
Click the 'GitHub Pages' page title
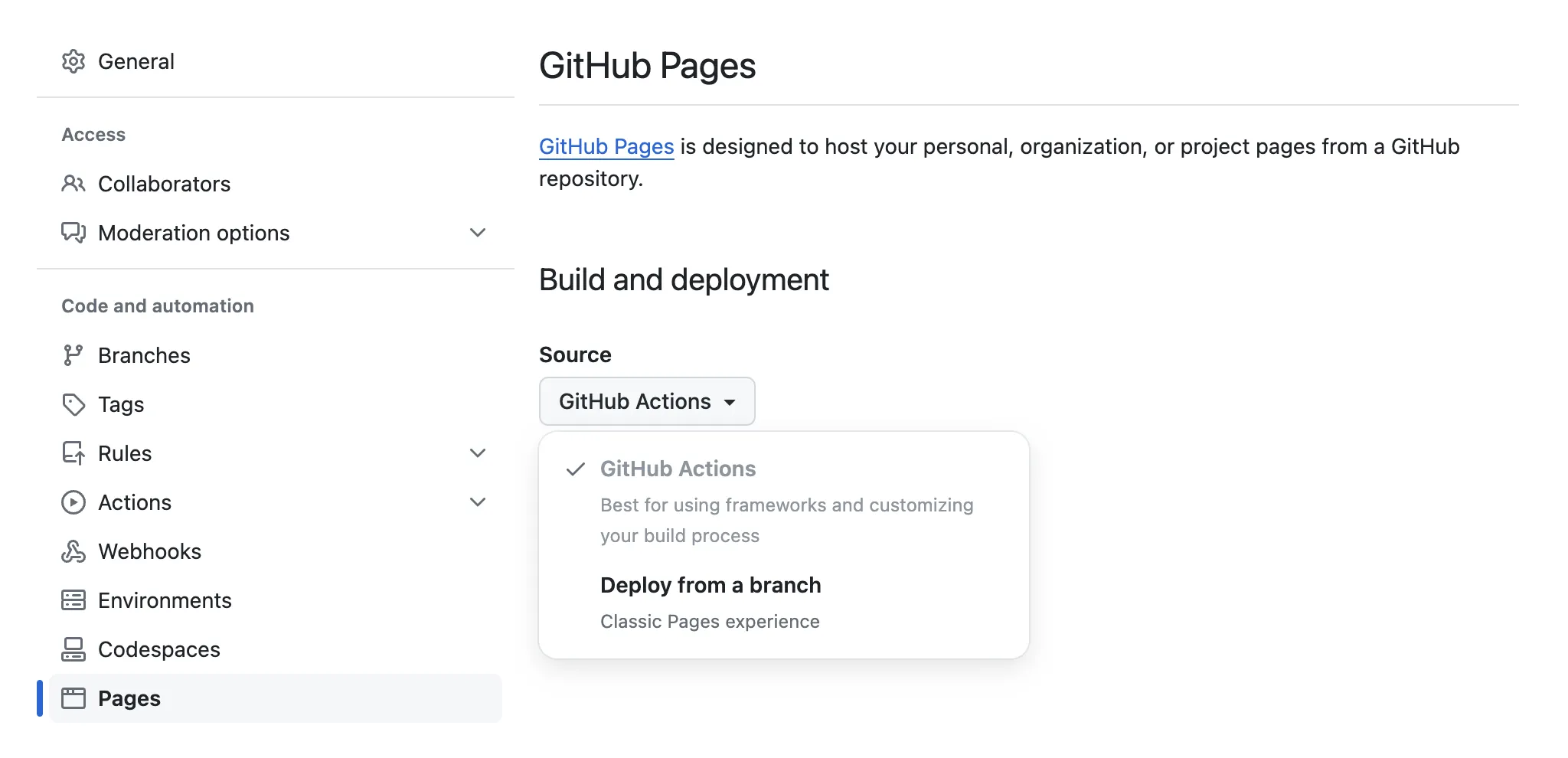tap(647, 66)
